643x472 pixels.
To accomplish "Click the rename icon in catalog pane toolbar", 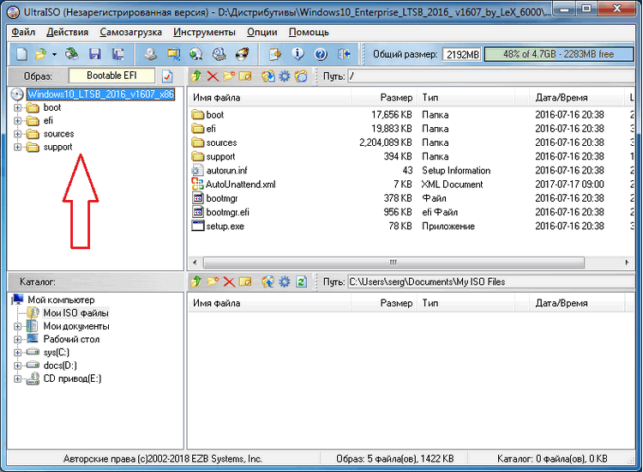I will click(x=245, y=282).
